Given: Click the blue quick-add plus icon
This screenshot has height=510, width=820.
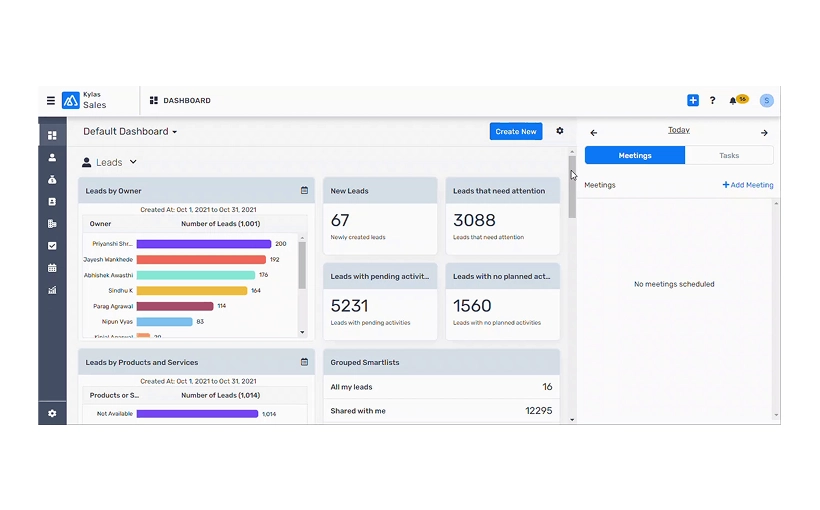Looking at the screenshot, I should [693, 101].
